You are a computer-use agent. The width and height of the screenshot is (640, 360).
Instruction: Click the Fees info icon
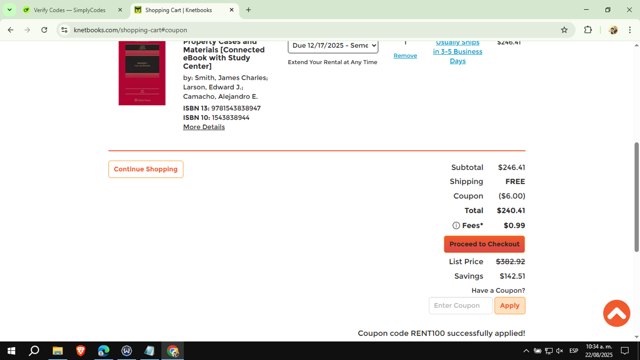[456, 225]
